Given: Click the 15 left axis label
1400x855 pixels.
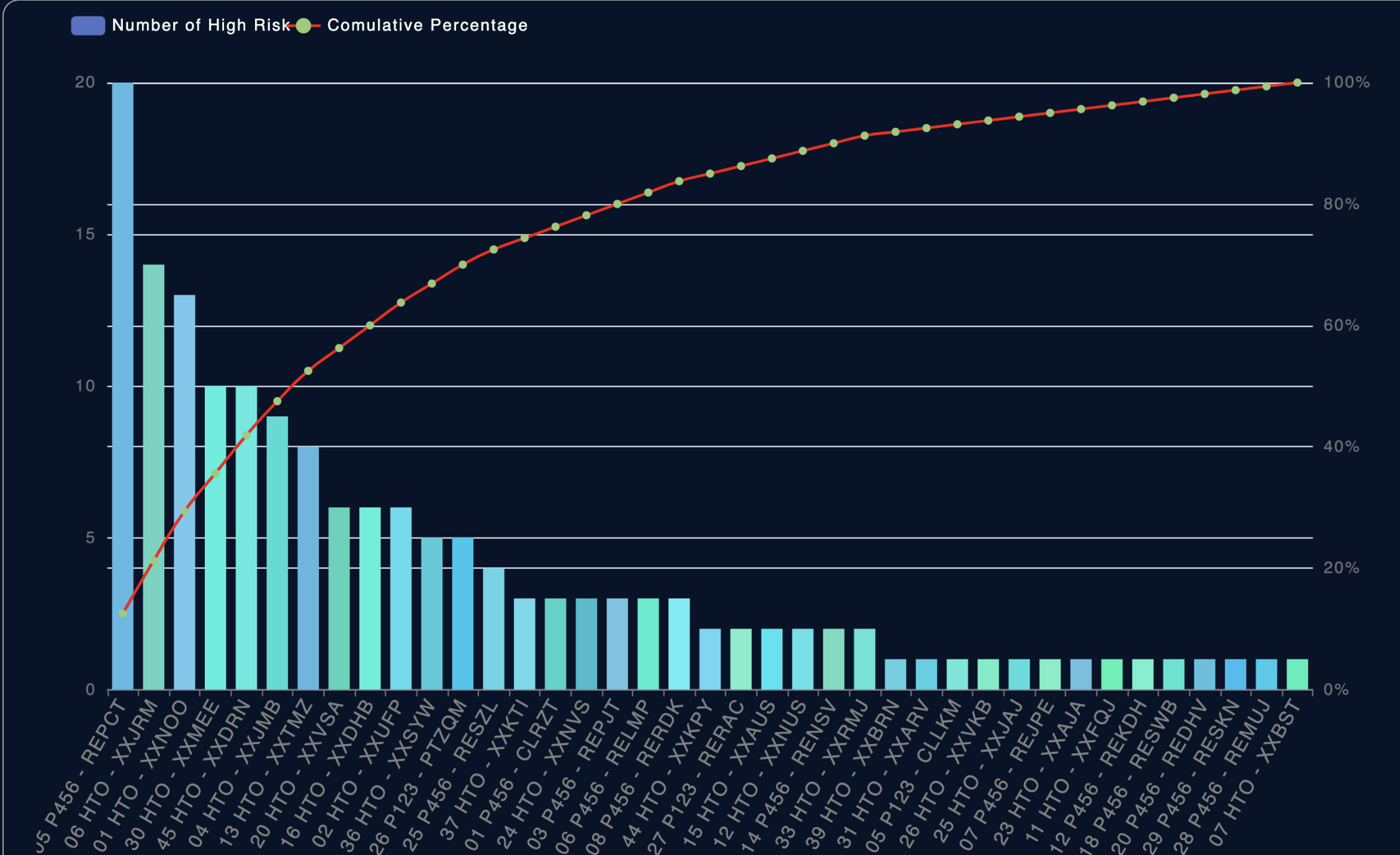Looking at the screenshot, I should (x=85, y=235).
